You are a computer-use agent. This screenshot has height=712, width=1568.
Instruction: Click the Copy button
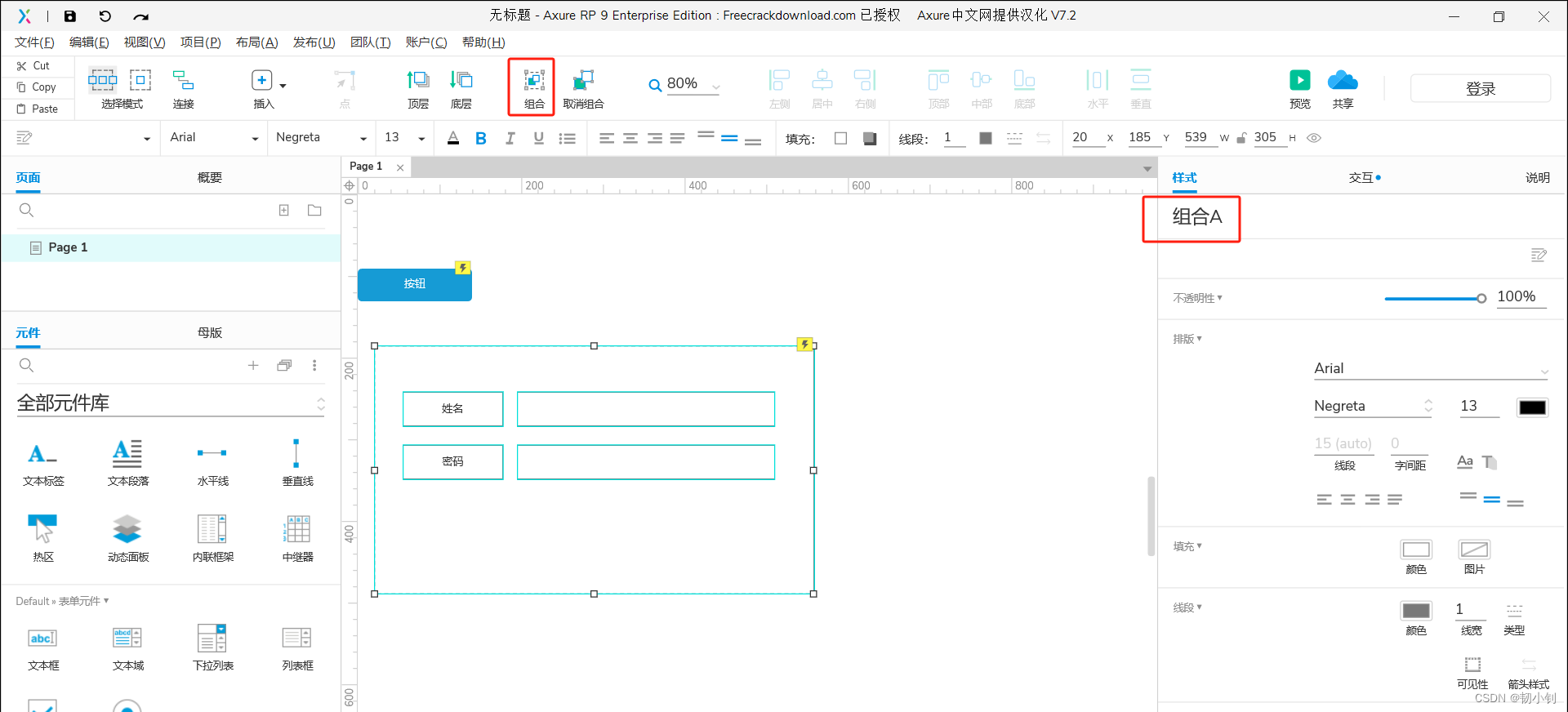(x=37, y=87)
